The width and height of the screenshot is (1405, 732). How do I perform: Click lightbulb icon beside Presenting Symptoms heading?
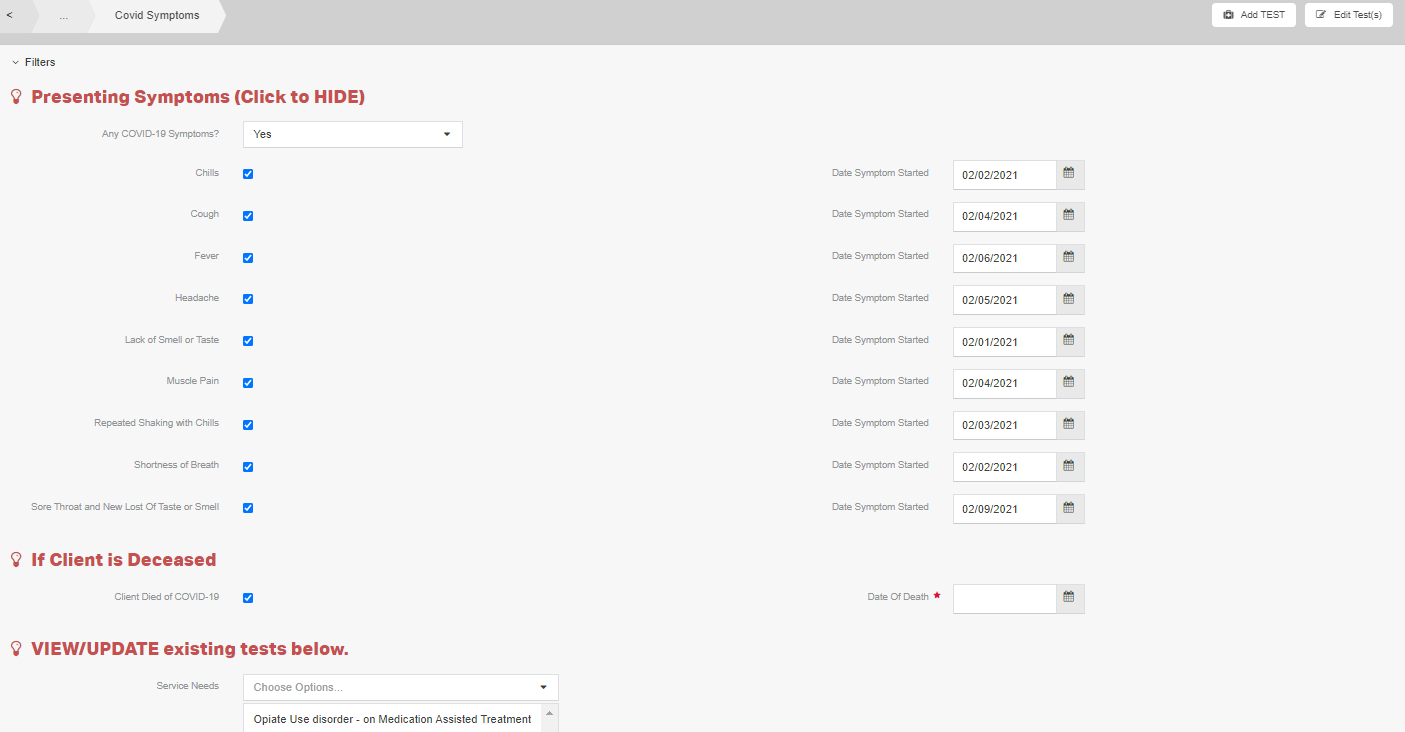coord(16,97)
